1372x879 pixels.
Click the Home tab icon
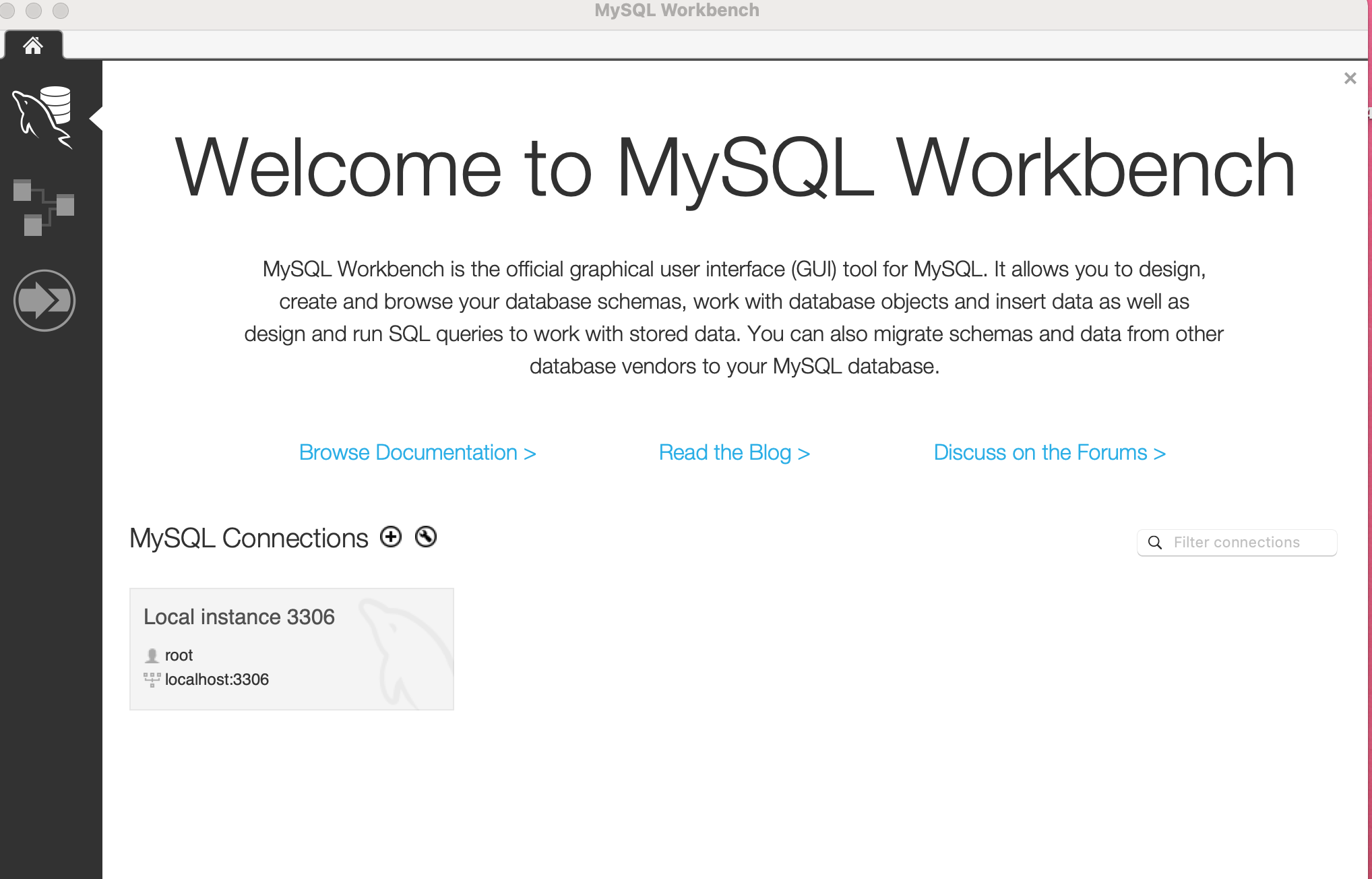(x=32, y=46)
